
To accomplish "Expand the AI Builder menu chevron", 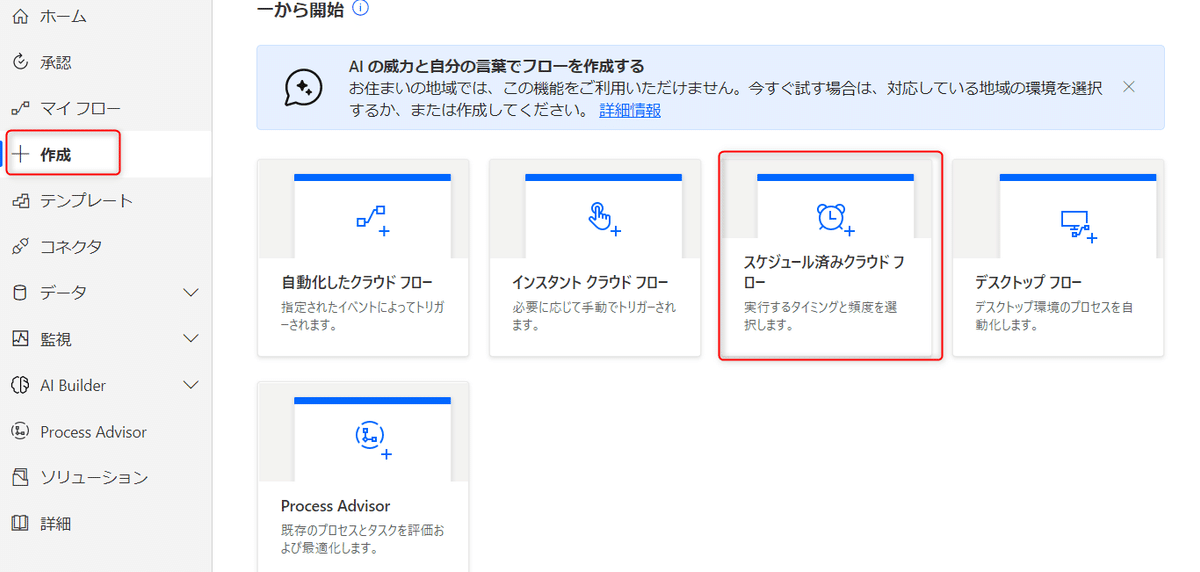I will click(x=192, y=385).
